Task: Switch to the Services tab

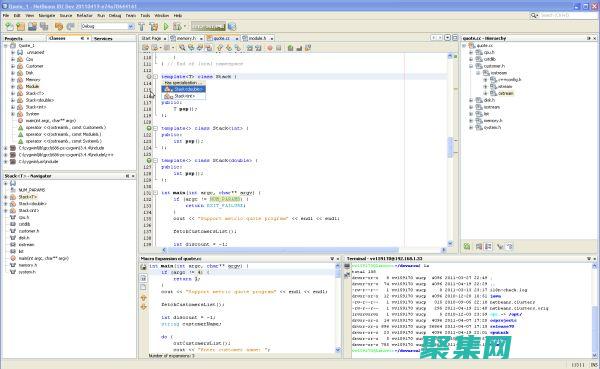Action: [103, 39]
